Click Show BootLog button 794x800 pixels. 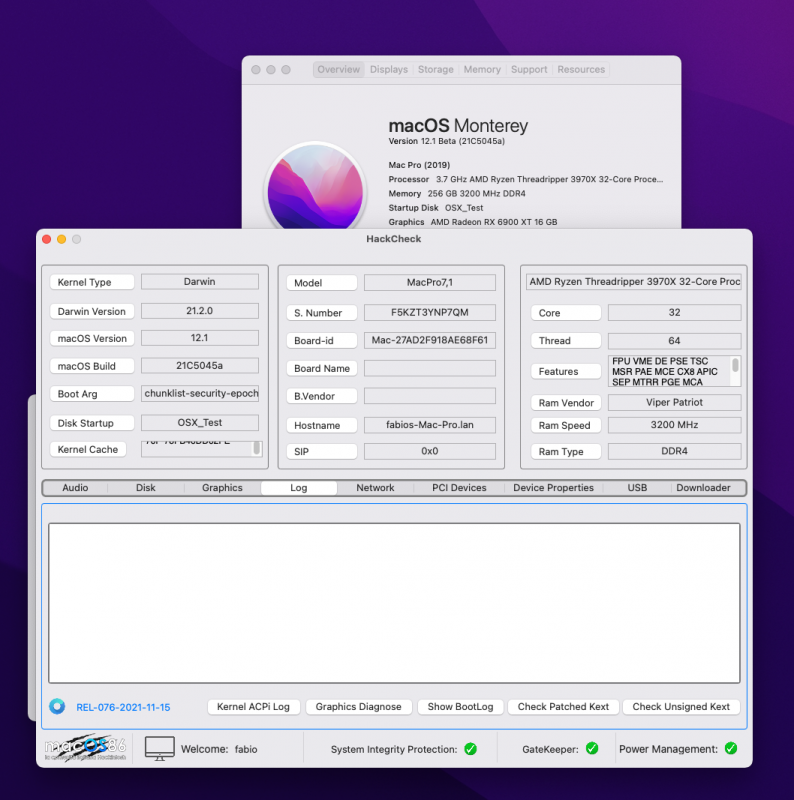coord(460,707)
